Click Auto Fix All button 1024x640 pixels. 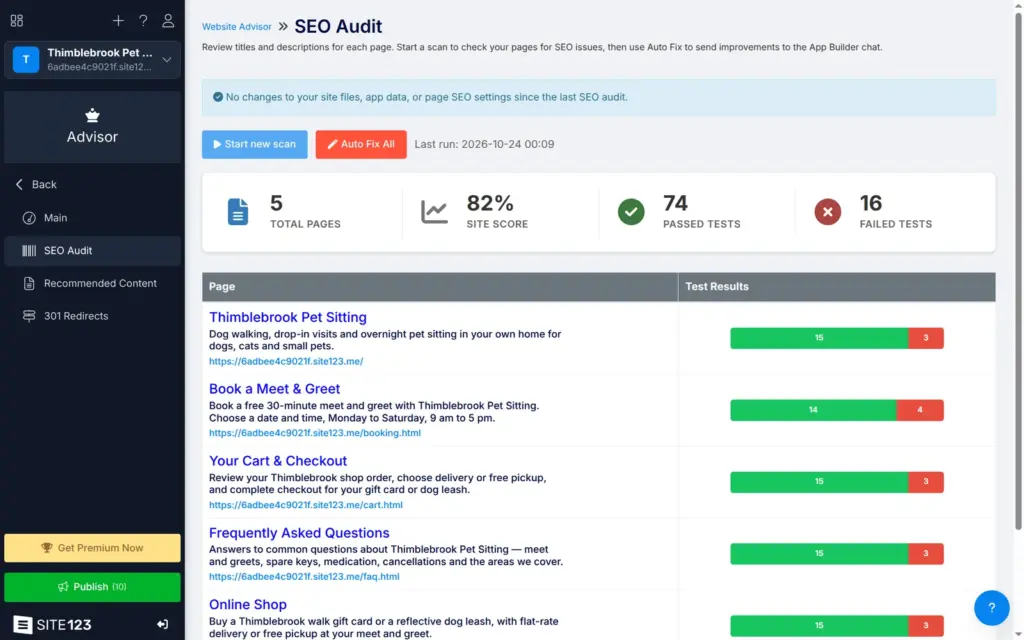(x=361, y=144)
